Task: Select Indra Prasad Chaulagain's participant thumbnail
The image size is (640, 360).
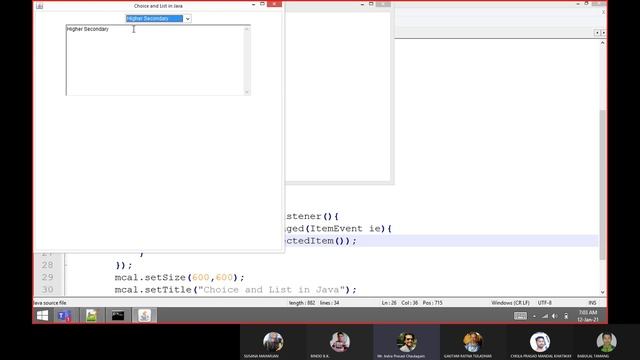Action: point(406,342)
